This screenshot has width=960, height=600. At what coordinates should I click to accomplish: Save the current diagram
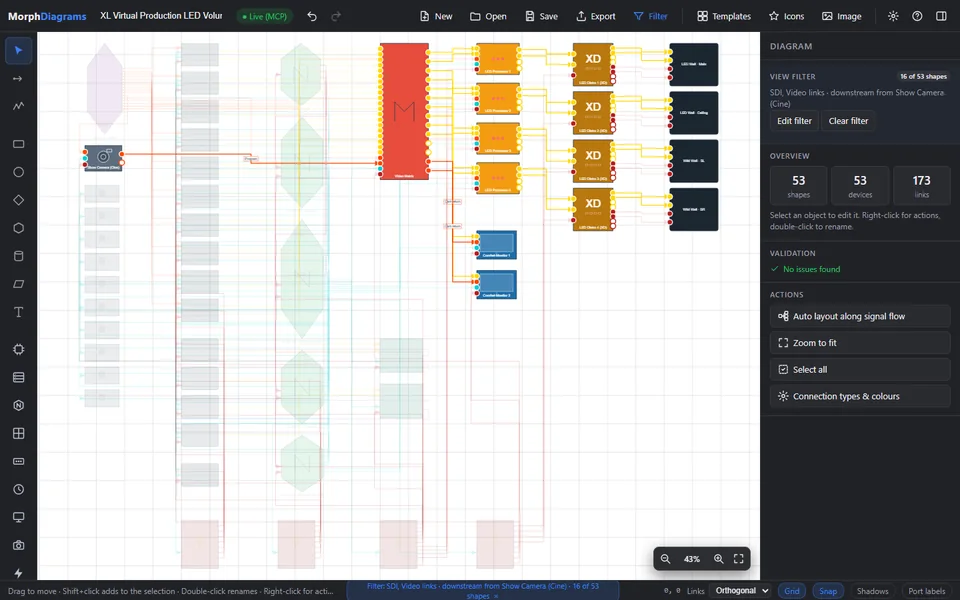point(541,17)
